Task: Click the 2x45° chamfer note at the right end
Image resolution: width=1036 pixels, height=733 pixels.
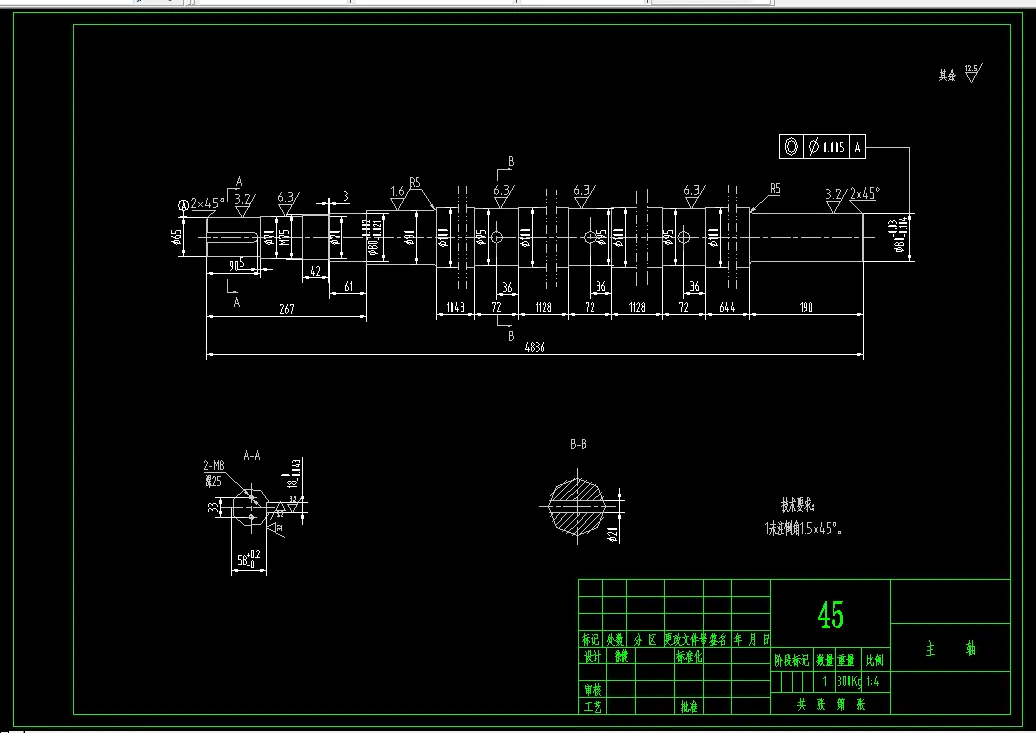Action: [x=864, y=194]
